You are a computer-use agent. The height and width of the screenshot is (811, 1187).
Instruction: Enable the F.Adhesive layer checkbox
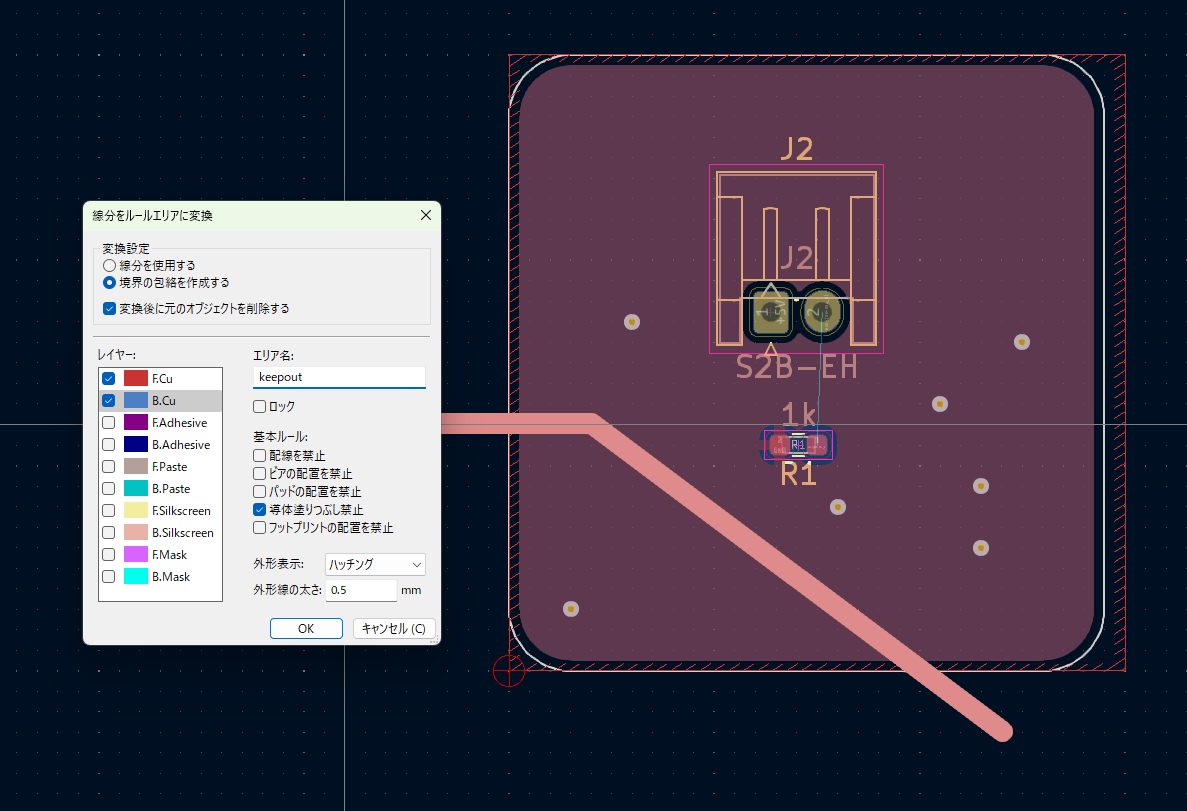click(109, 423)
